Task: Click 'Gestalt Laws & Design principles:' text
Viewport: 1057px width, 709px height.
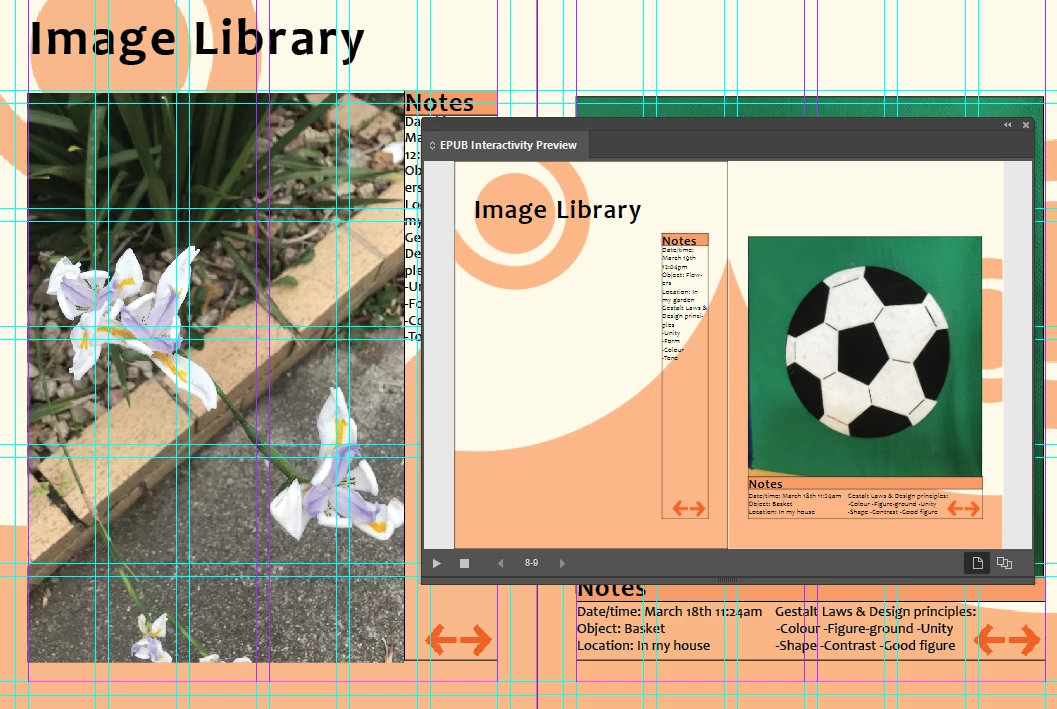Action: point(875,611)
